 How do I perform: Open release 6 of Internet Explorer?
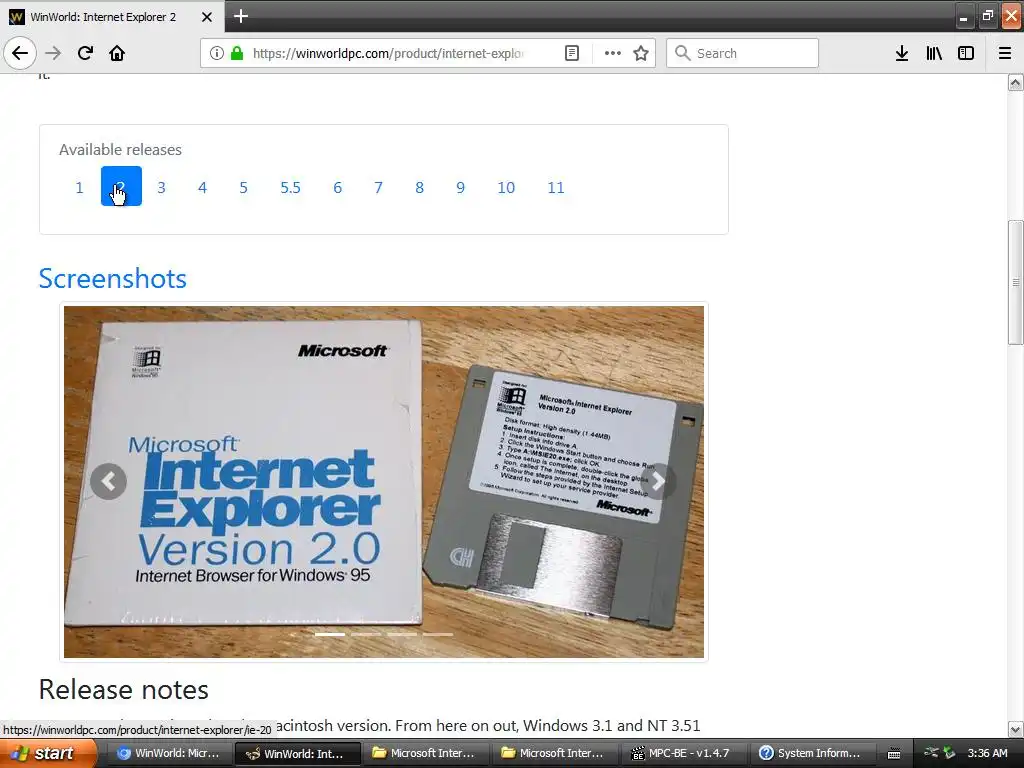click(338, 187)
